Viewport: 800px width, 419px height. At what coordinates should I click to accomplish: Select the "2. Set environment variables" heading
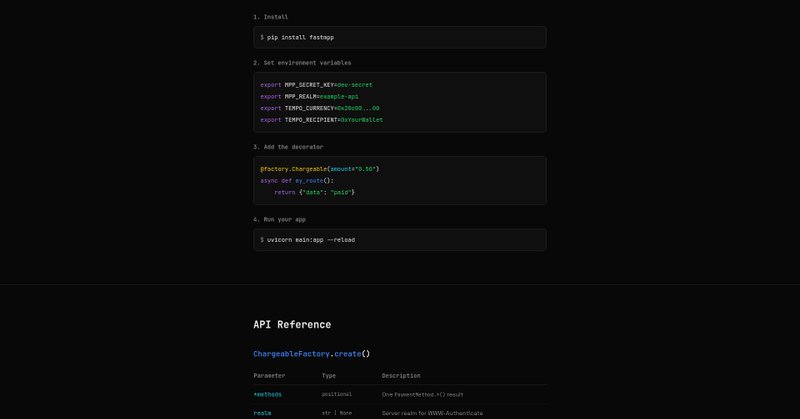click(302, 63)
